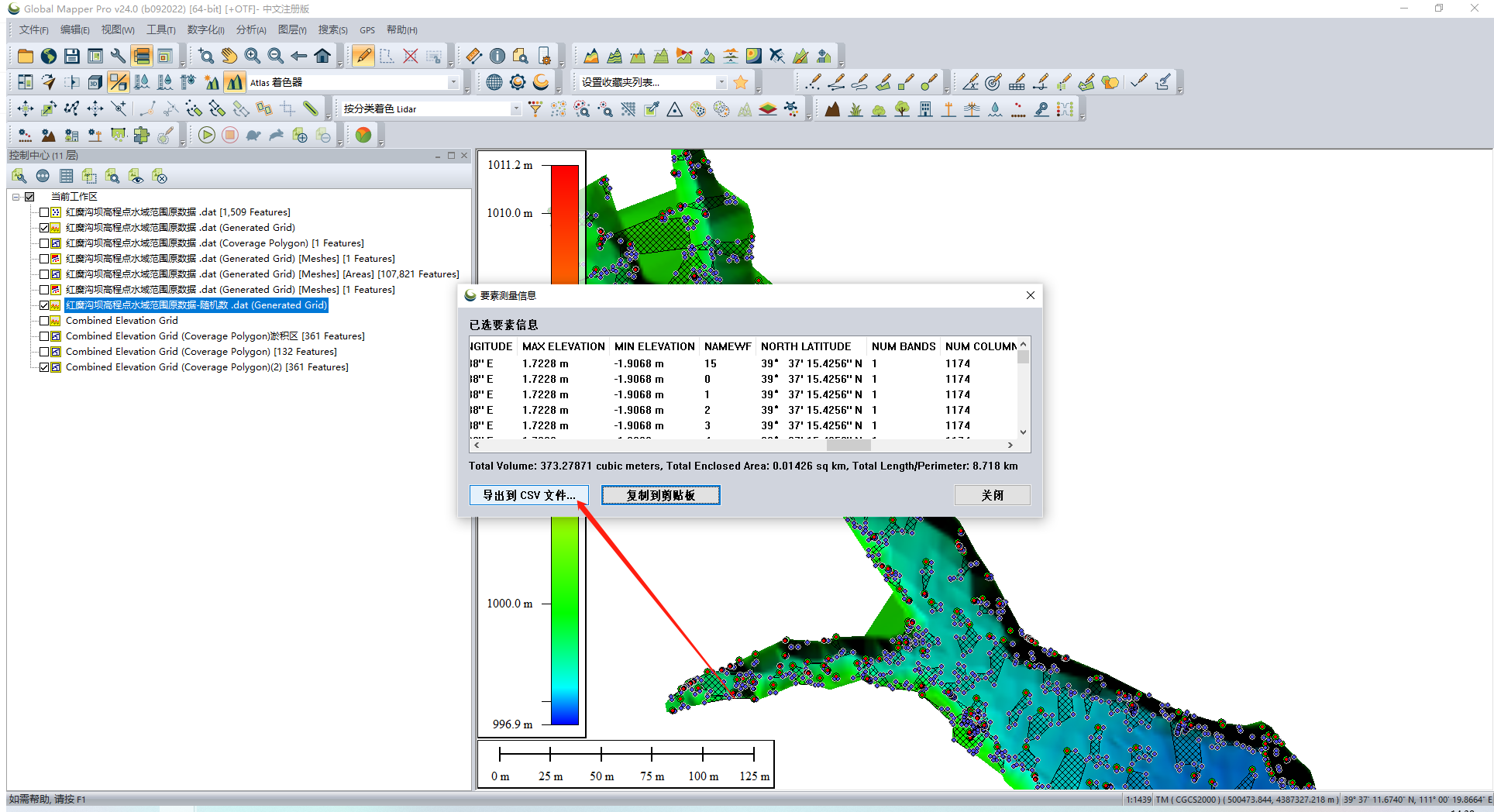Screen dimensions: 1494x812
Task: Check the [Meshes] [Areas] [107,821 Features] layer
Action: [44, 274]
